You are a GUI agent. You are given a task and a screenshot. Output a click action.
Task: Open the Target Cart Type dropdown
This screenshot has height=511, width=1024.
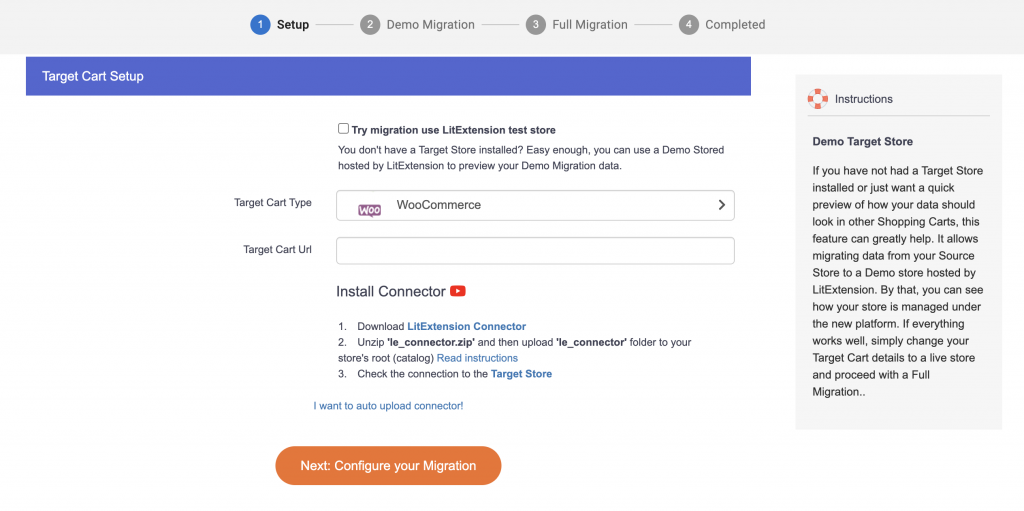tap(535, 205)
